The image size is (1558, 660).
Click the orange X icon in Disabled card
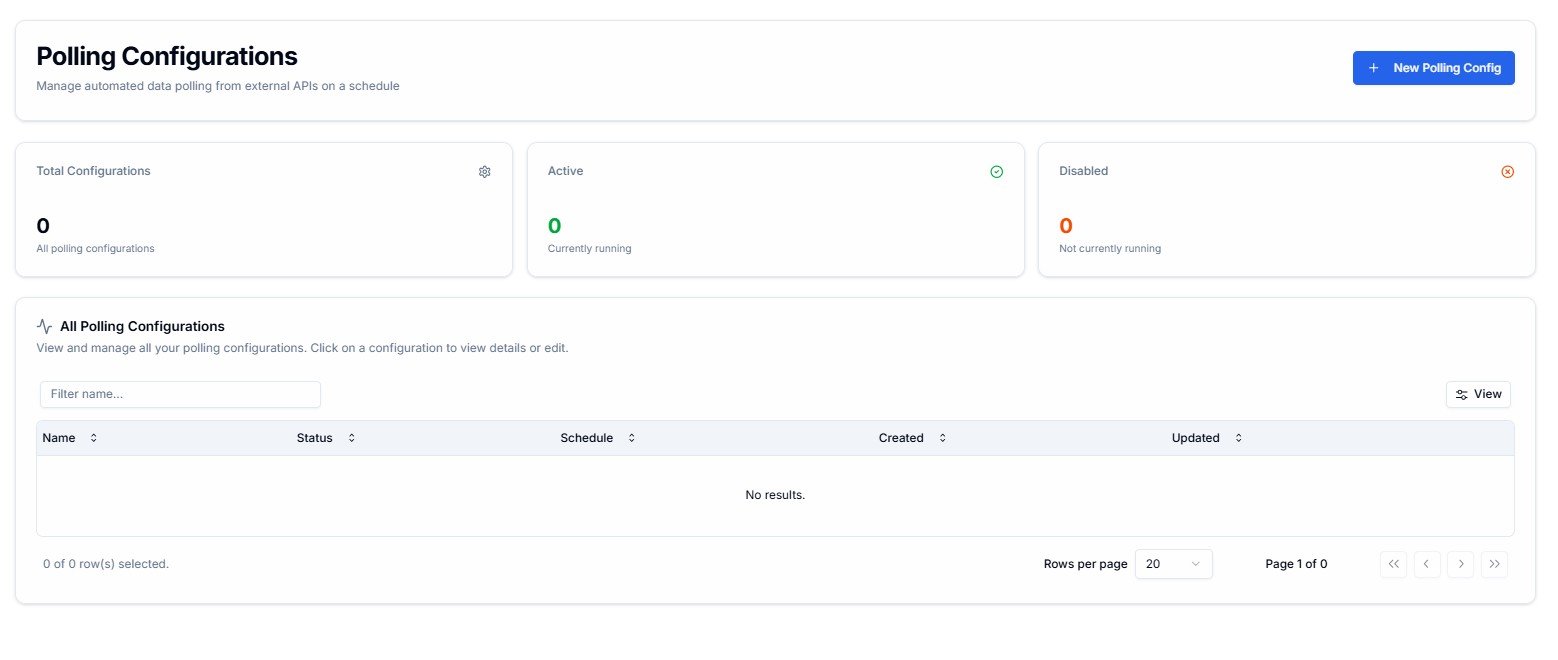point(1508,172)
